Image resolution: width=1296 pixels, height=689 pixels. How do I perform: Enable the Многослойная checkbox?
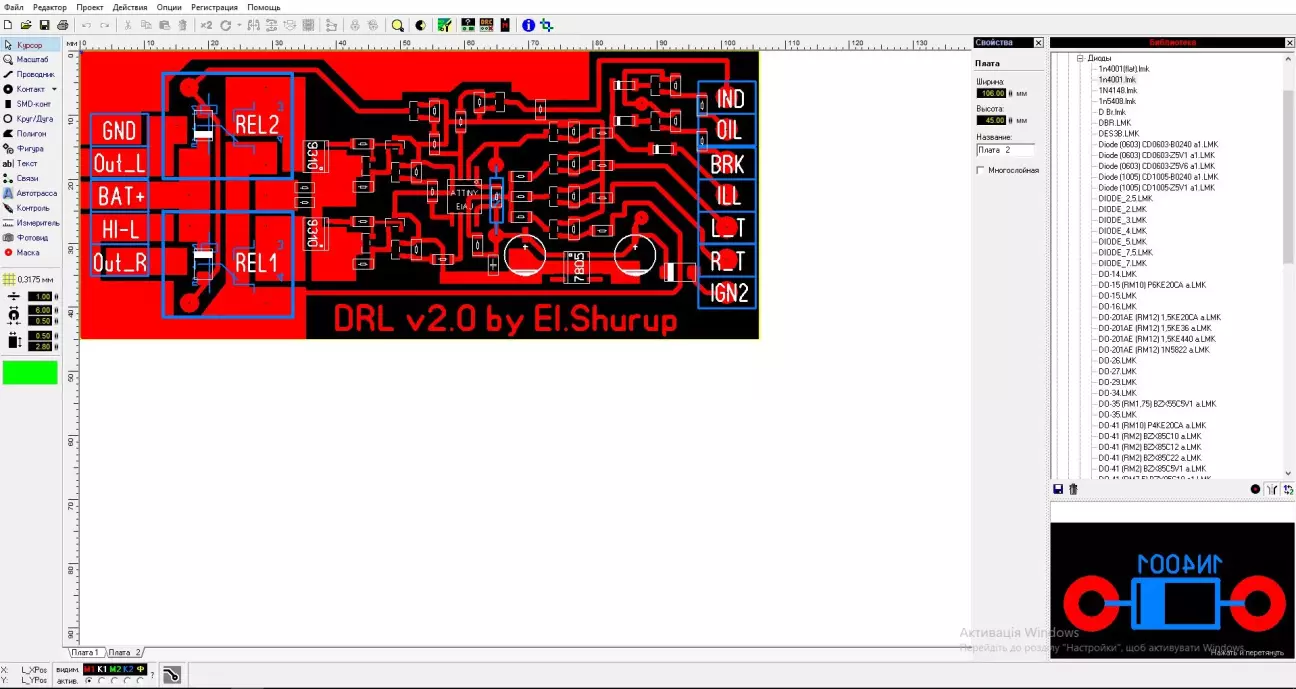tap(981, 171)
